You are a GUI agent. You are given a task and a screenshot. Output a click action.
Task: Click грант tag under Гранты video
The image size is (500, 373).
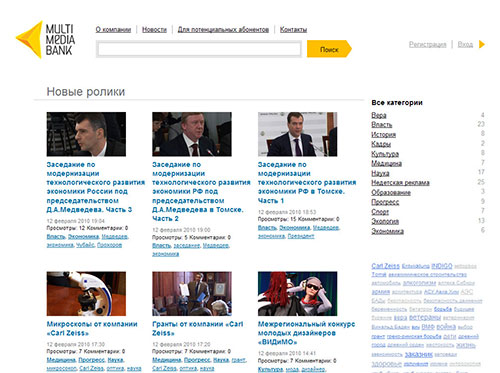click(239, 360)
